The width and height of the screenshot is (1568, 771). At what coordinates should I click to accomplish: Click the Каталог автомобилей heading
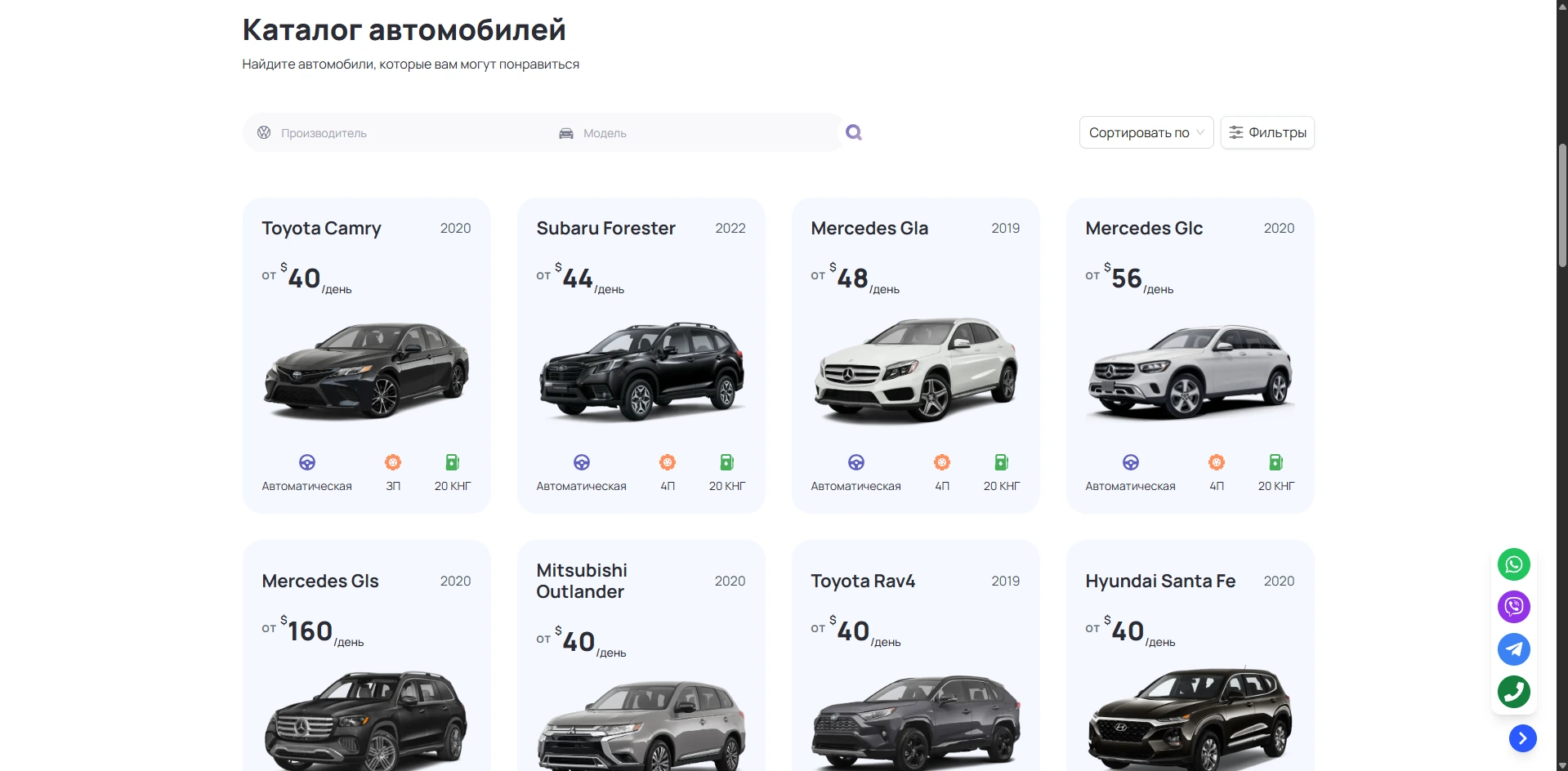404,30
